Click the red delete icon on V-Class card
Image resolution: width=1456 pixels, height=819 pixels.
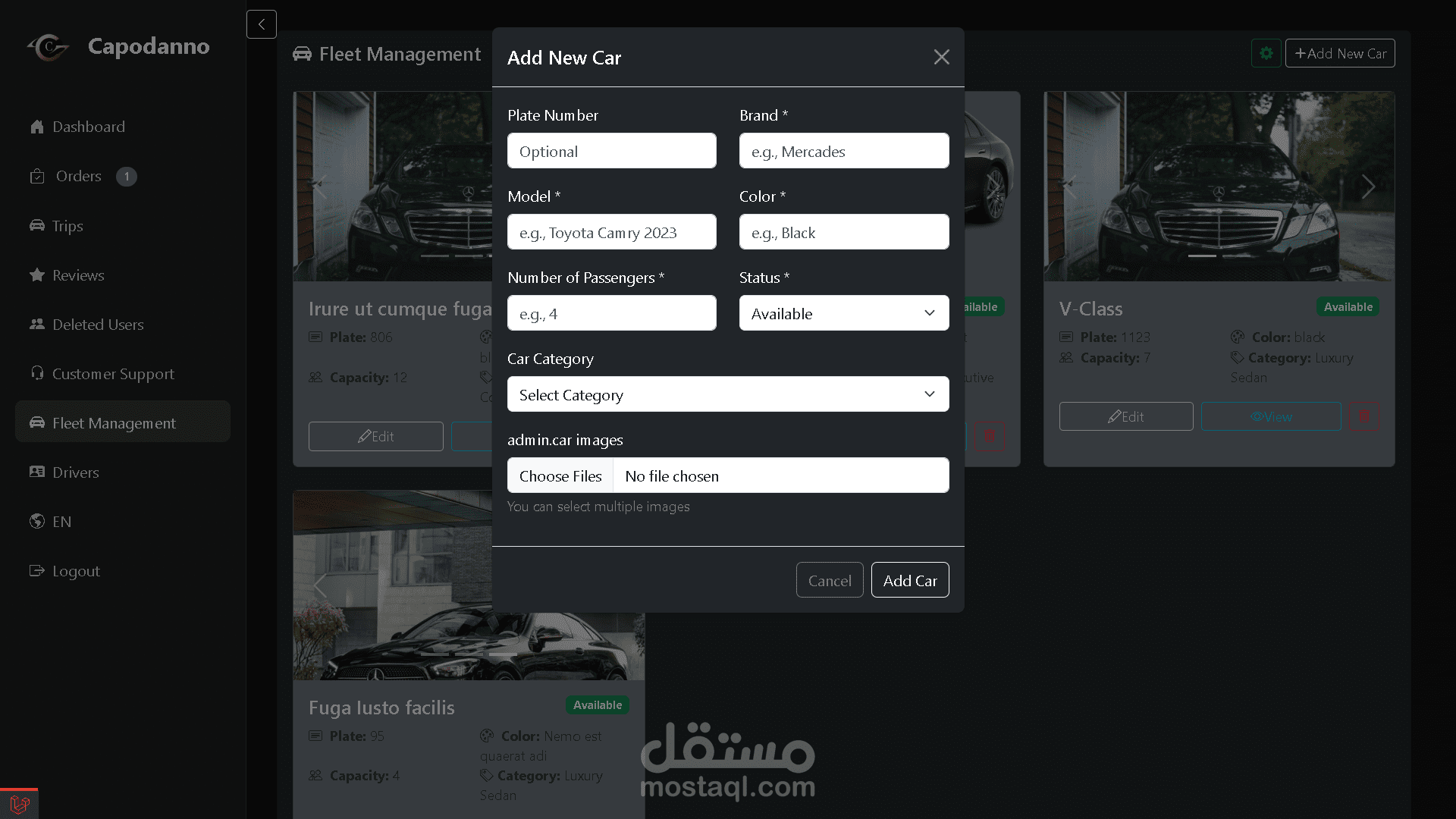tap(1363, 416)
